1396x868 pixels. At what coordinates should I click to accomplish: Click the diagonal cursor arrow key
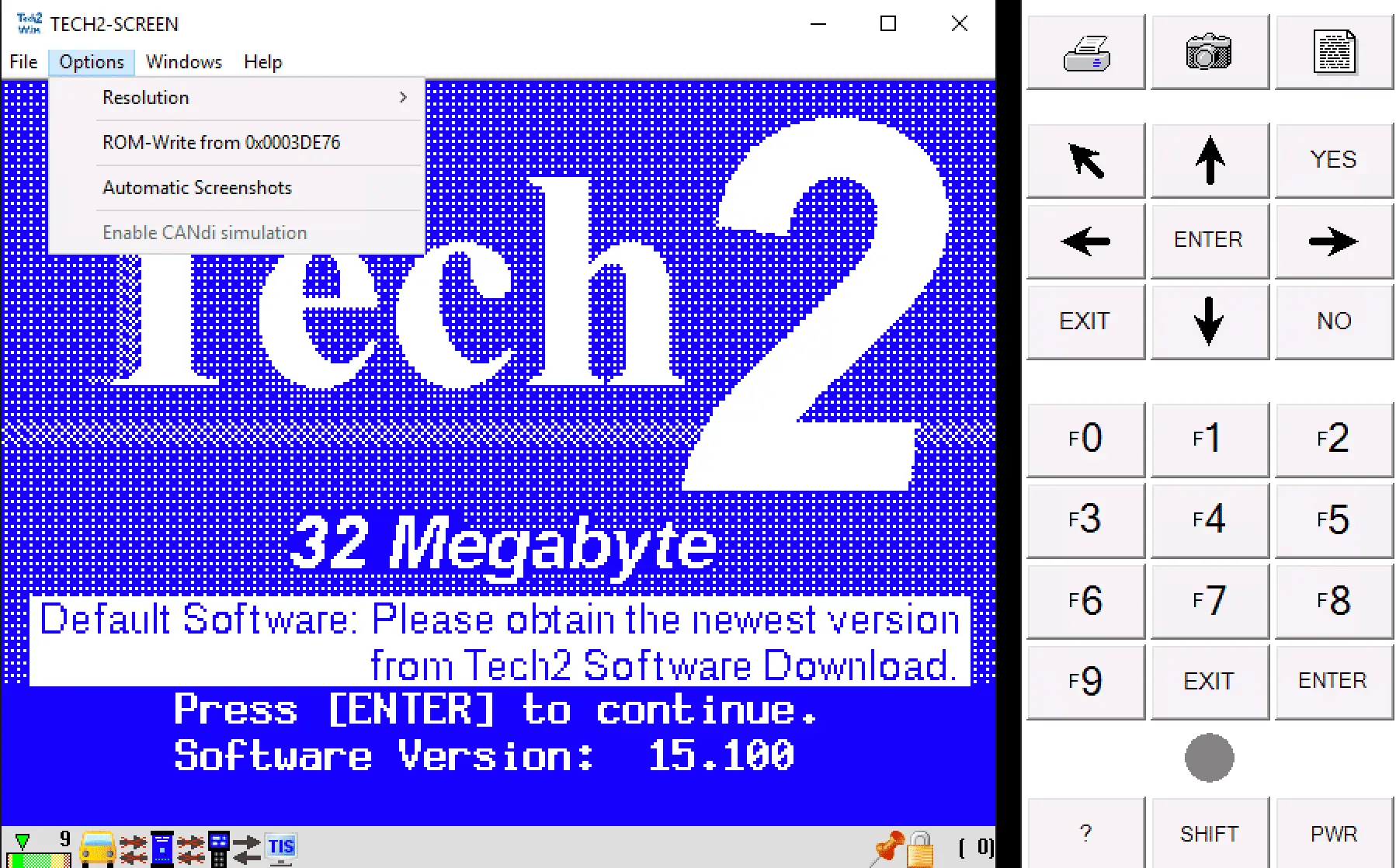[x=1085, y=160]
